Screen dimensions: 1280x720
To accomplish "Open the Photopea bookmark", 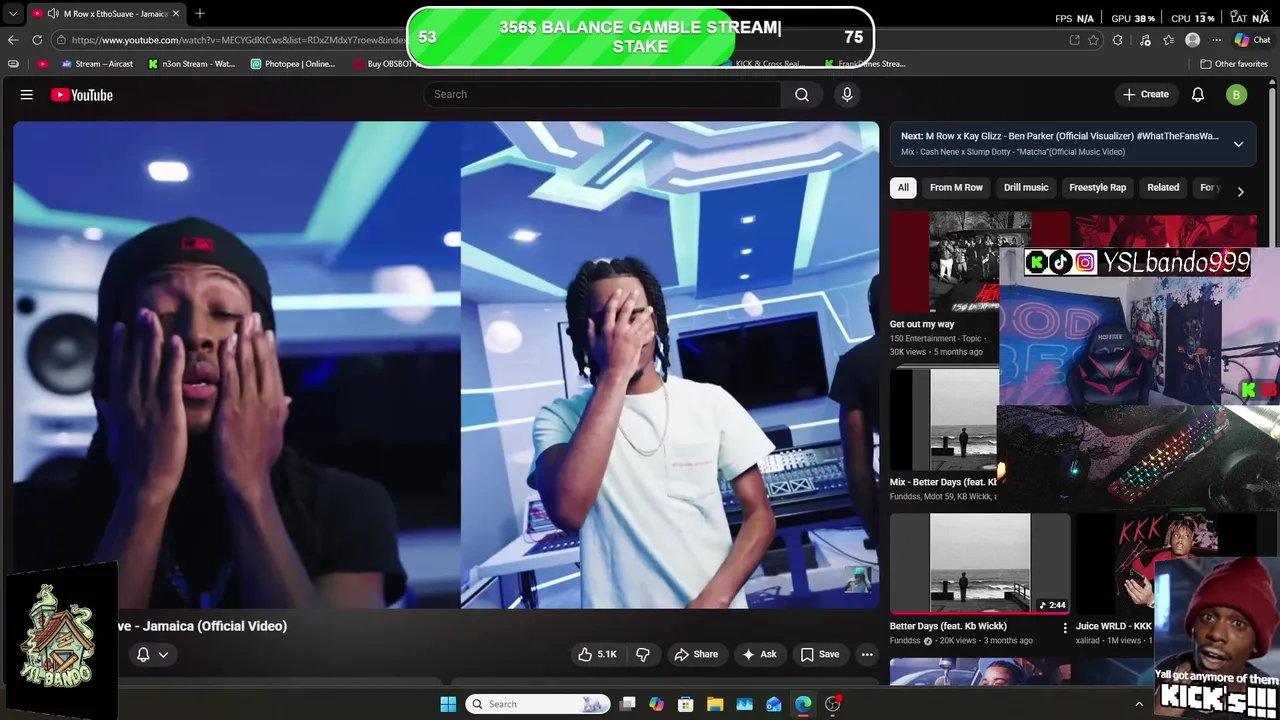I will pos(293,64).
